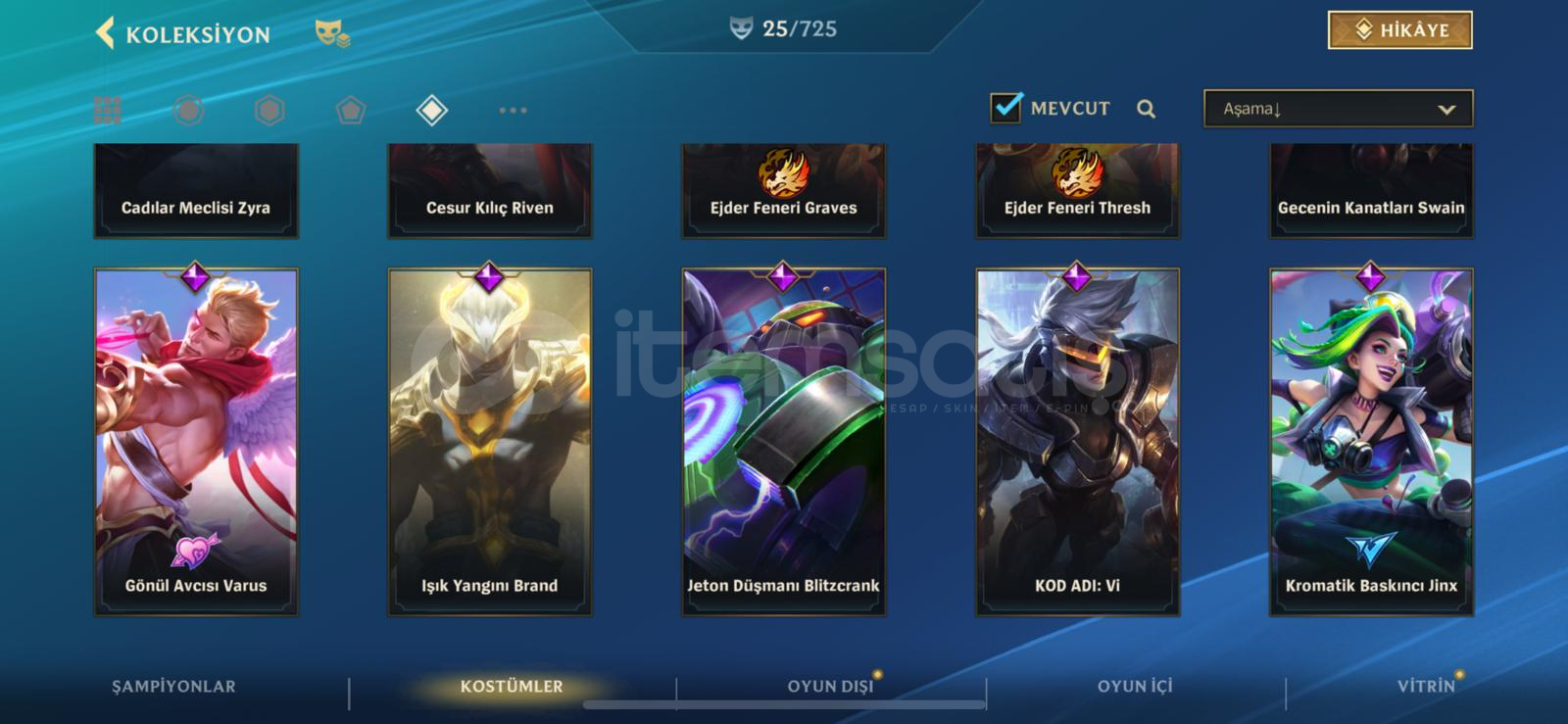Expand sort options with the chevron arrow
This screenshot has height=724, width=1568.
tap(1446, 110)
